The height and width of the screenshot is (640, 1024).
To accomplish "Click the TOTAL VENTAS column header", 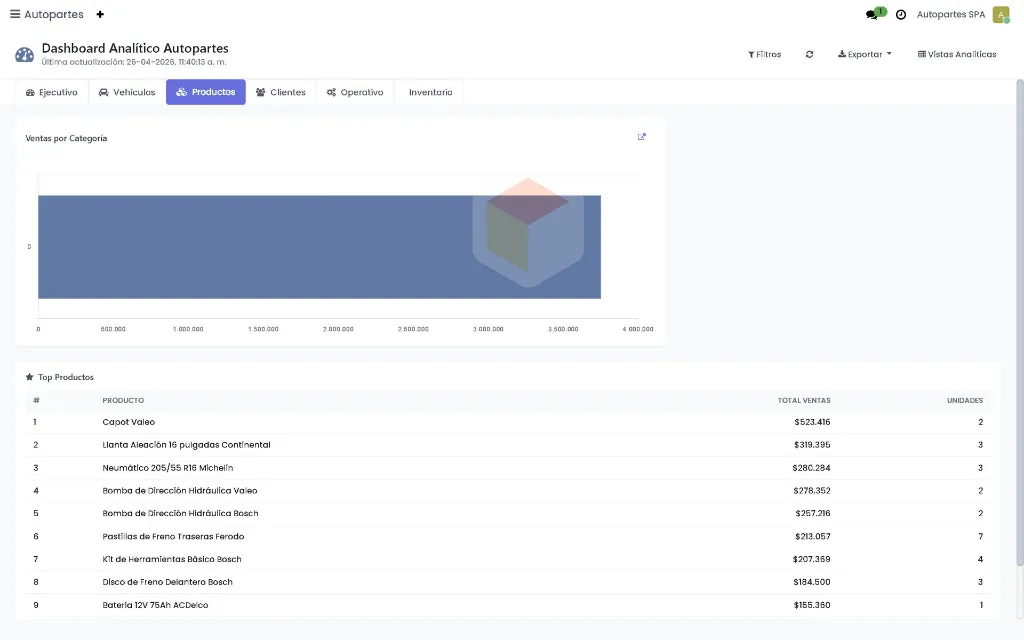I will pyautogui.click(x=804, y=400).
